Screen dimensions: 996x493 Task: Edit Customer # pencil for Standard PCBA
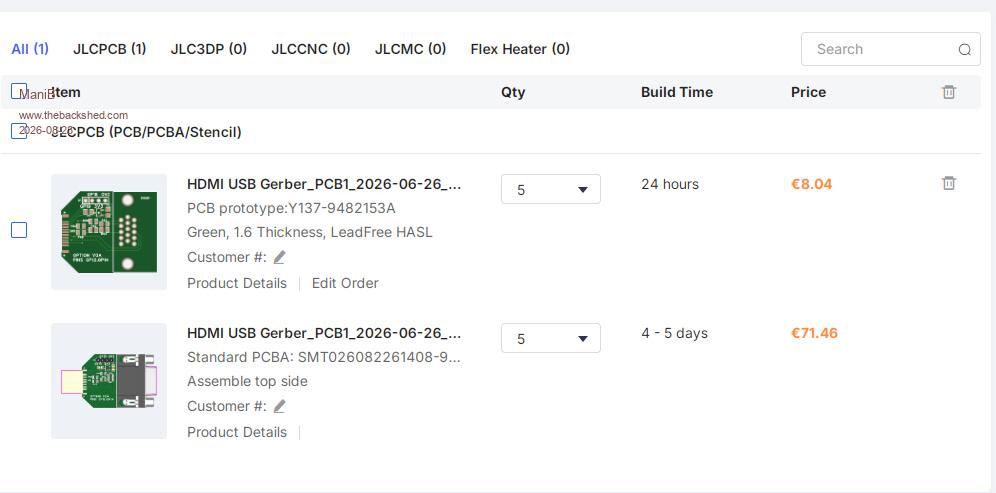tap(279, 406)
